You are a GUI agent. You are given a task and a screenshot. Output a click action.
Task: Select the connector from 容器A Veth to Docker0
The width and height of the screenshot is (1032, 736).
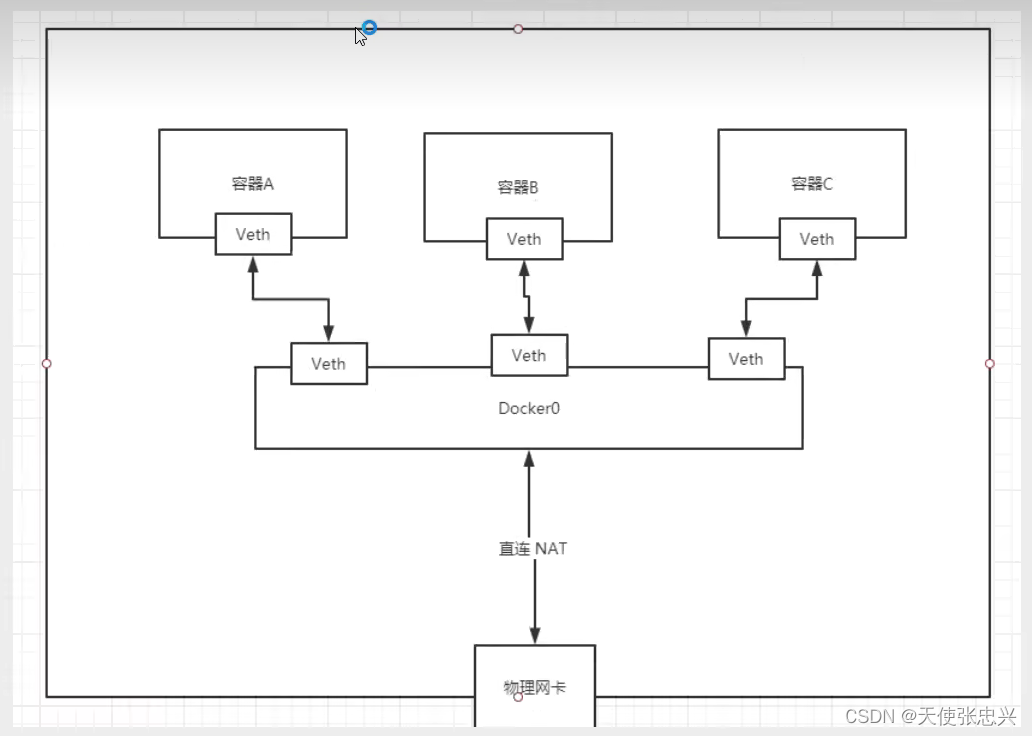(290, 297)
